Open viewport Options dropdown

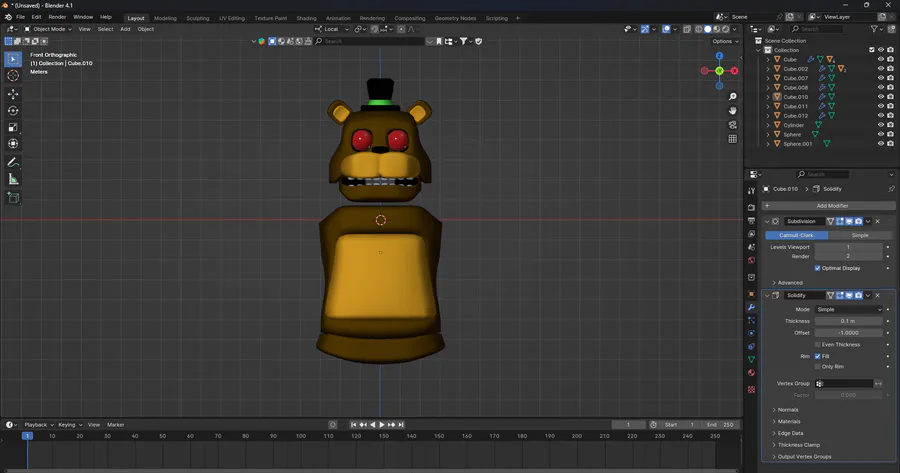click(725, 41)
